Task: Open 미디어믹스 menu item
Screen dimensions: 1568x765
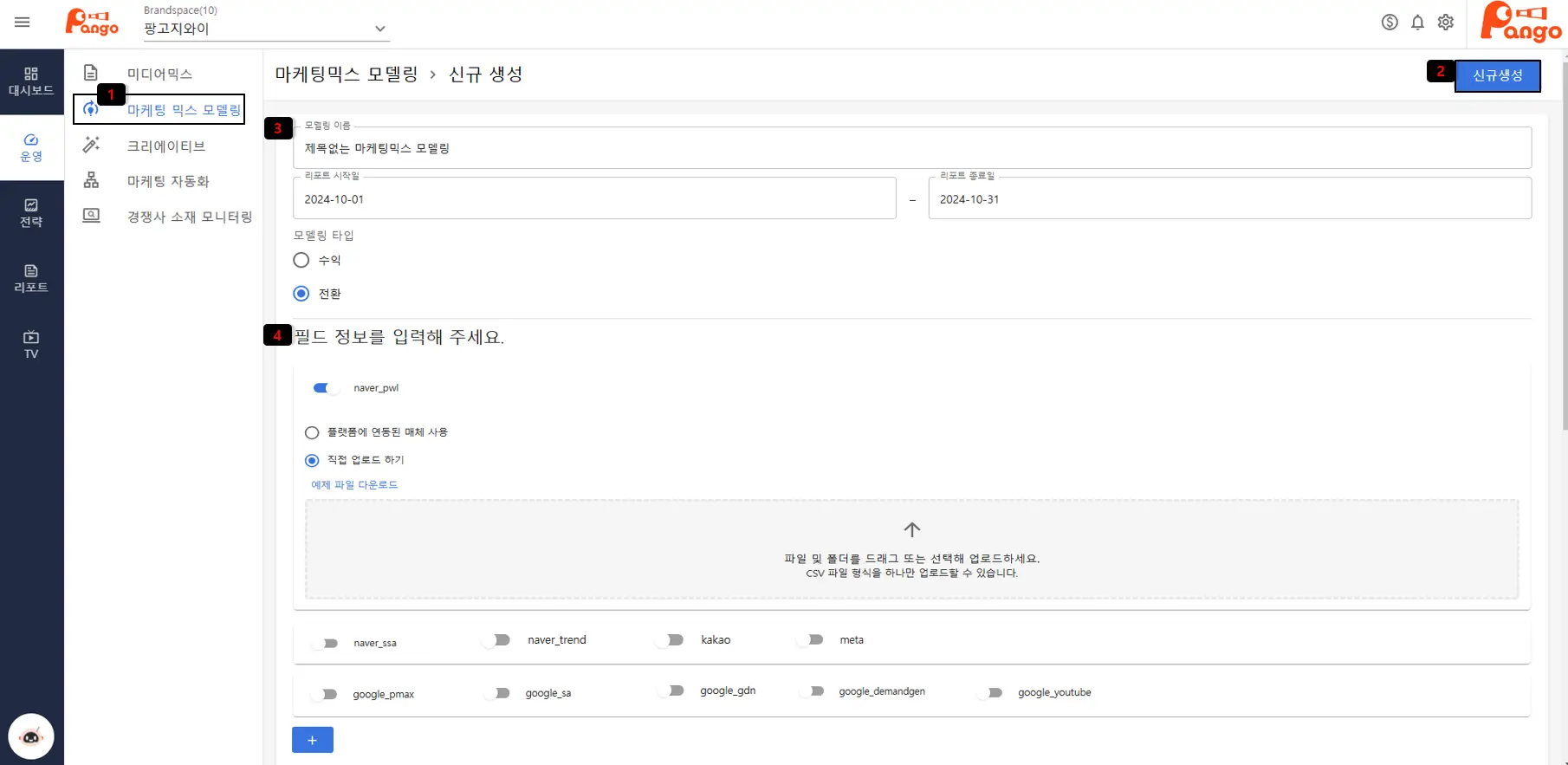Action: (159, 74)
